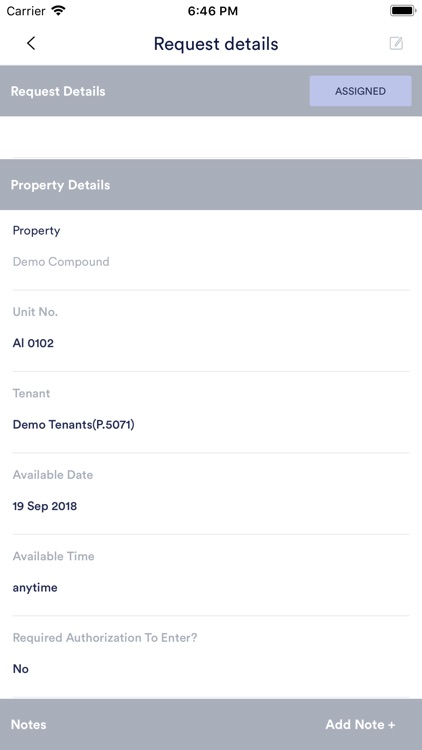Tap the Carrier label in status bar
This screenshot has width=422, height=750.
coord(26,11)
